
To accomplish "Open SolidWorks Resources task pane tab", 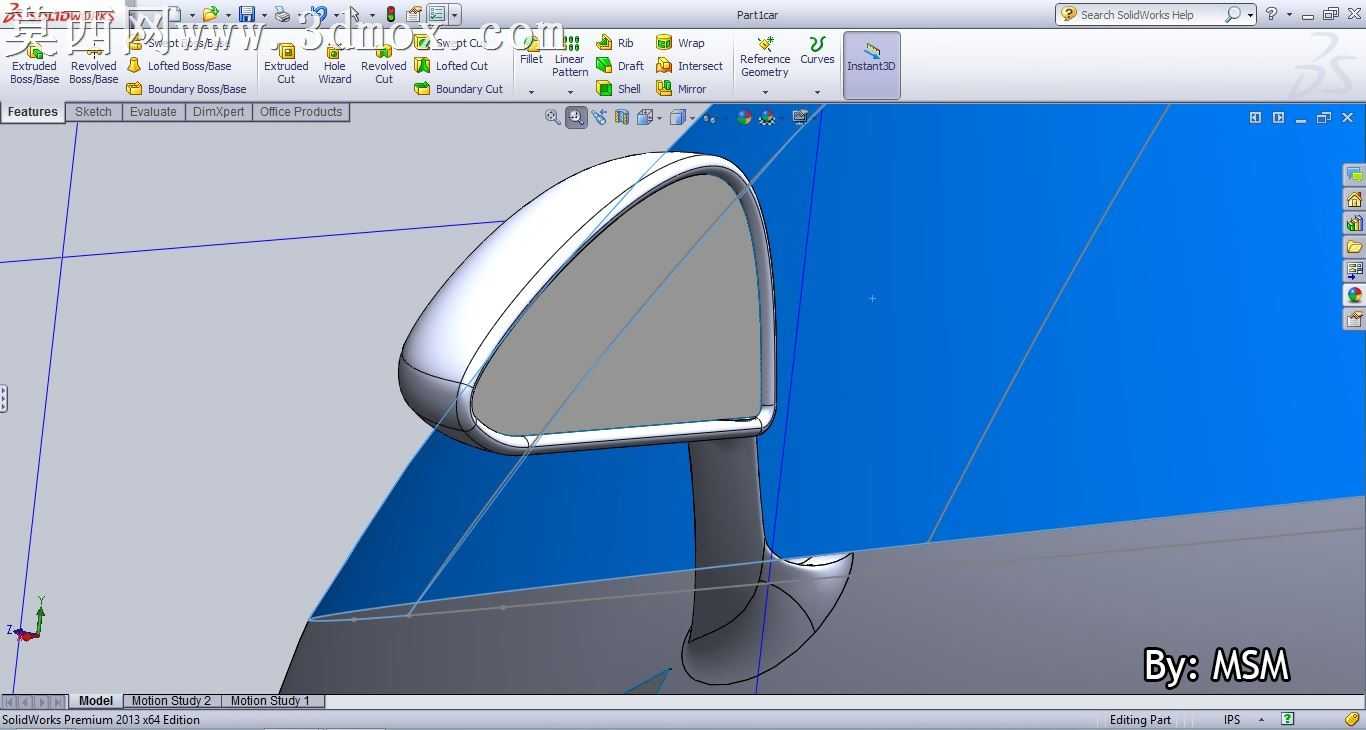I will 1354,199.
